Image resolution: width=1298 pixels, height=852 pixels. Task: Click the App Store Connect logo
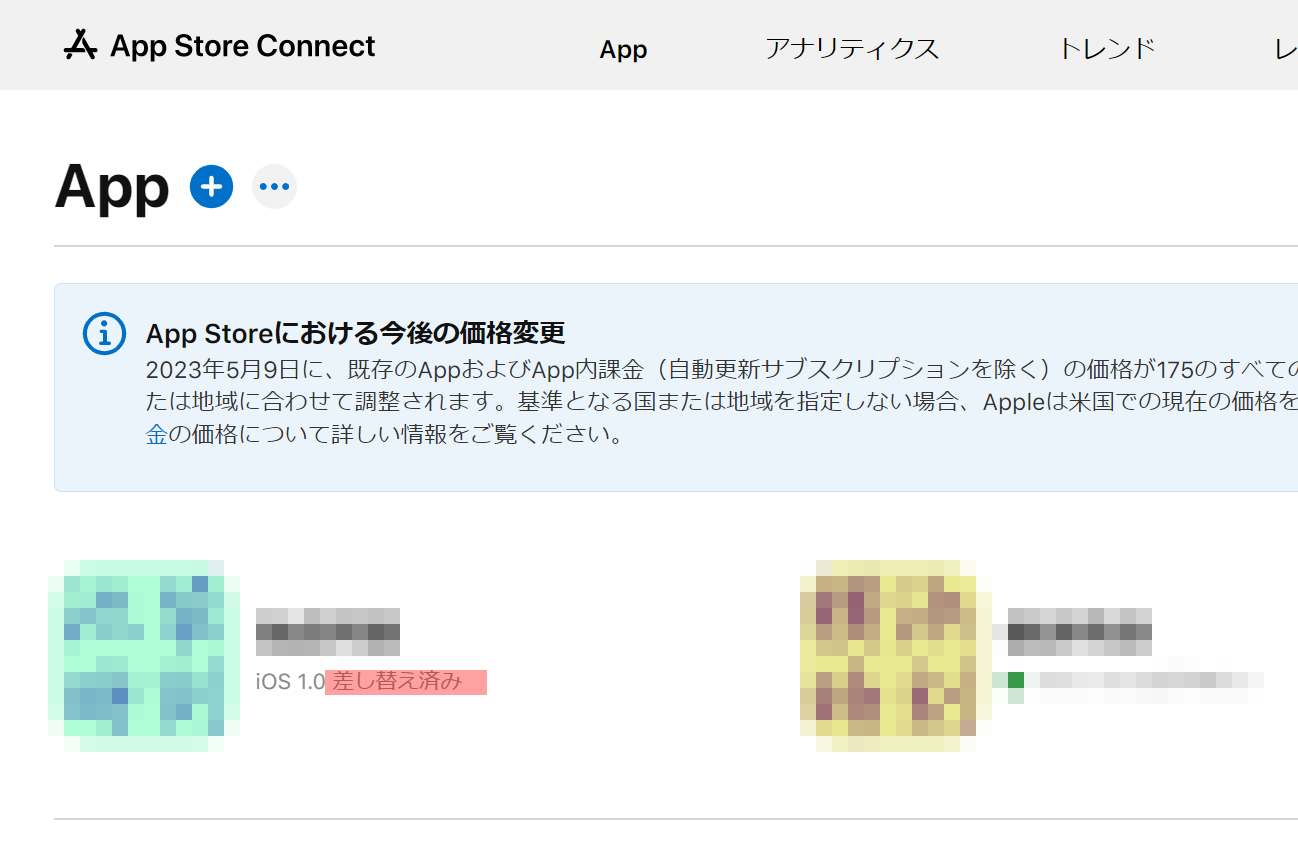point(219,46)
